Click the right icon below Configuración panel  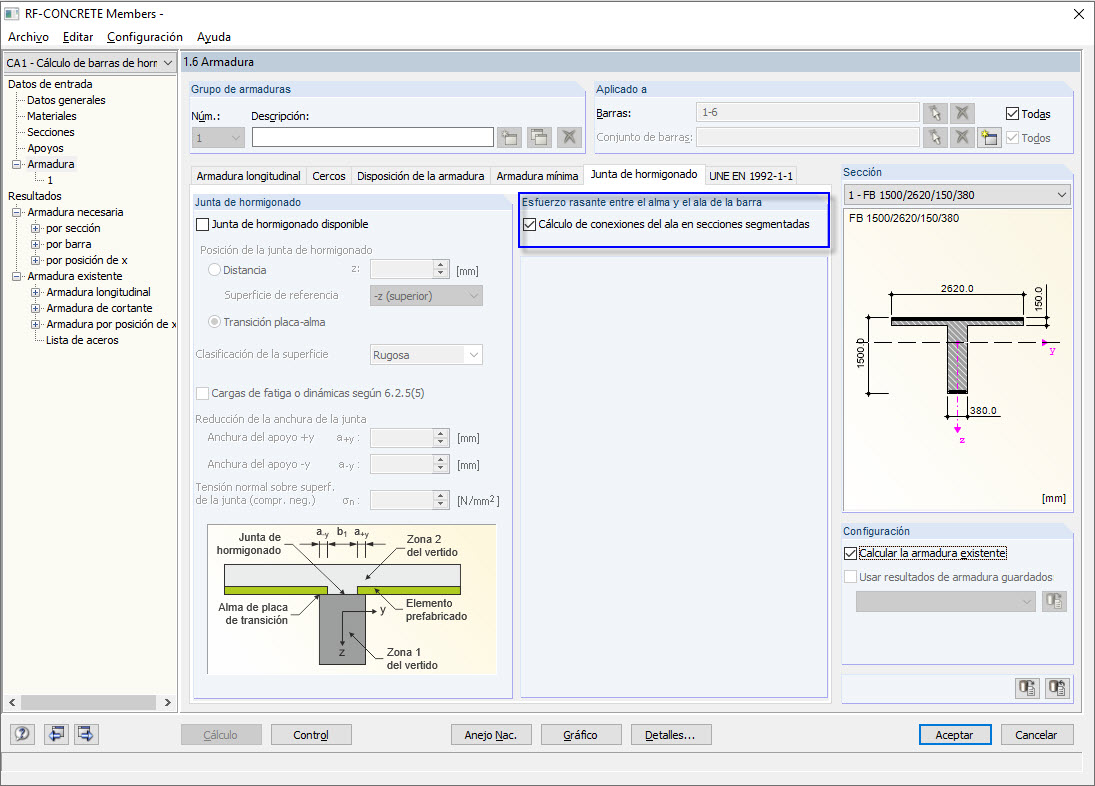pyautogui.click(x=1057, y=688)
